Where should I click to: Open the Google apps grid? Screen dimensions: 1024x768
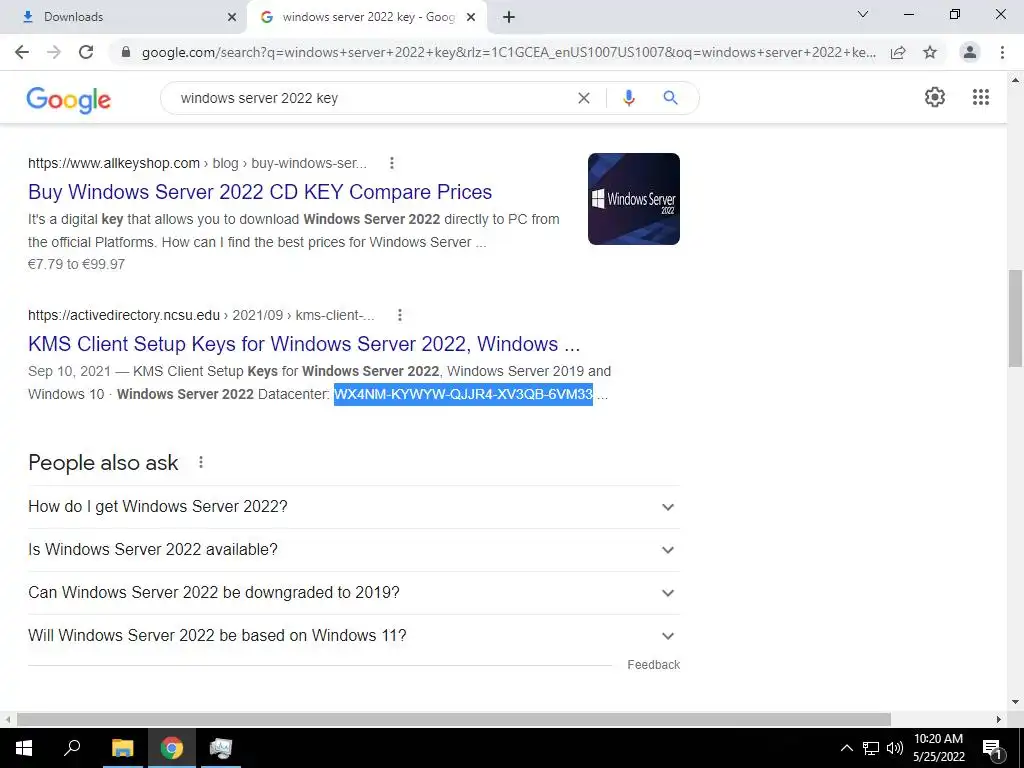click(980, 97)
